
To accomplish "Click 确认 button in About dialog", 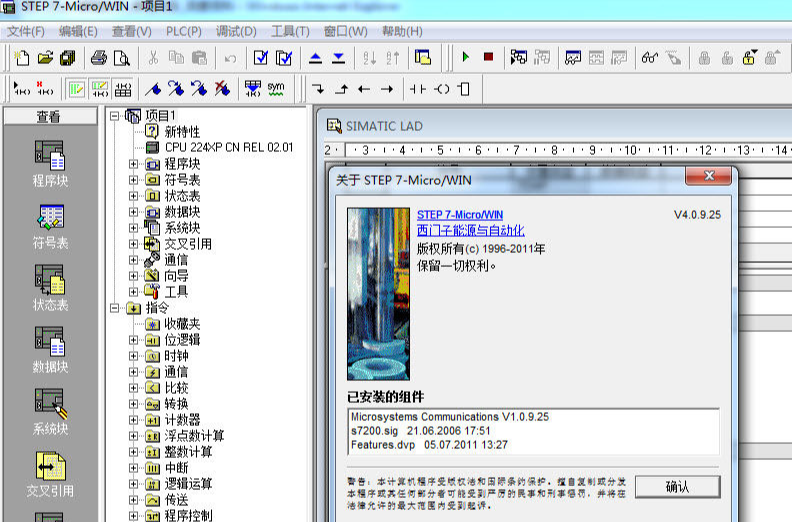I will [677, 486].
